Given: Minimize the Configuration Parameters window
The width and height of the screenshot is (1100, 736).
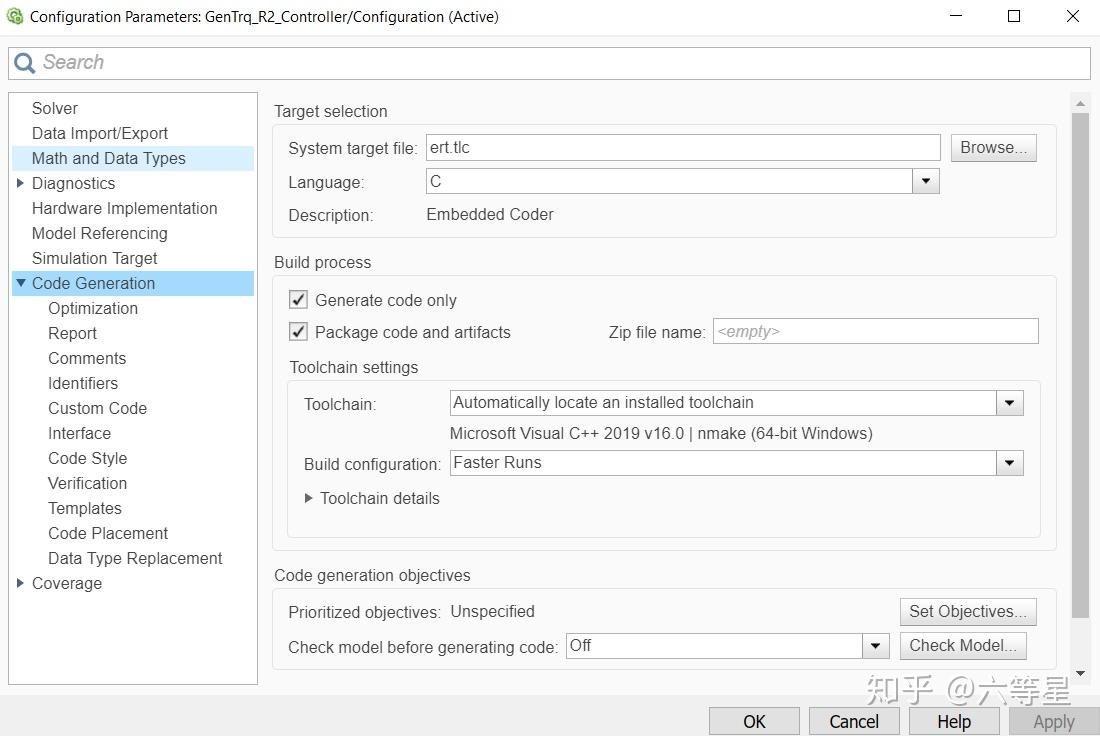Looking at the screenshot, I should 955,16.
